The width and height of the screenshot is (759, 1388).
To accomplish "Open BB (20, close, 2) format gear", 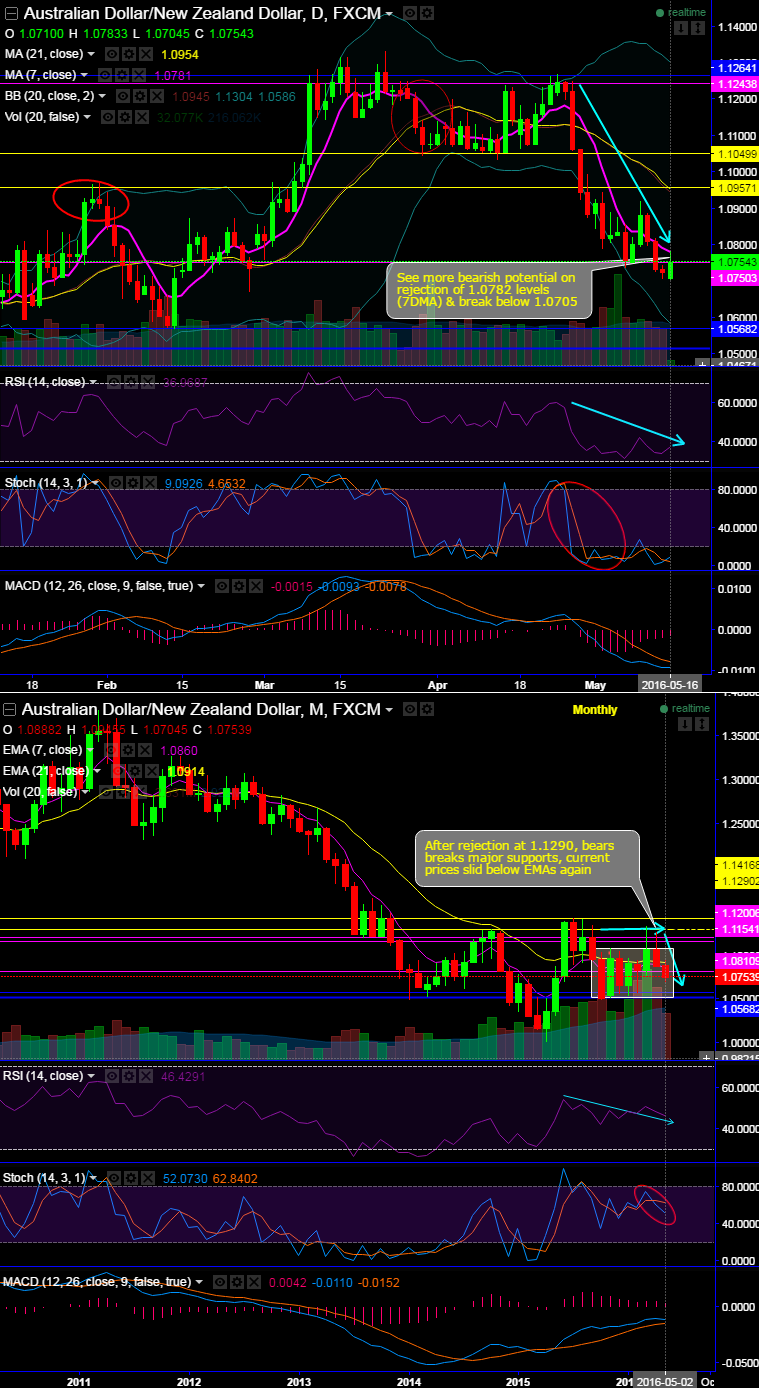I will (140, 96).
